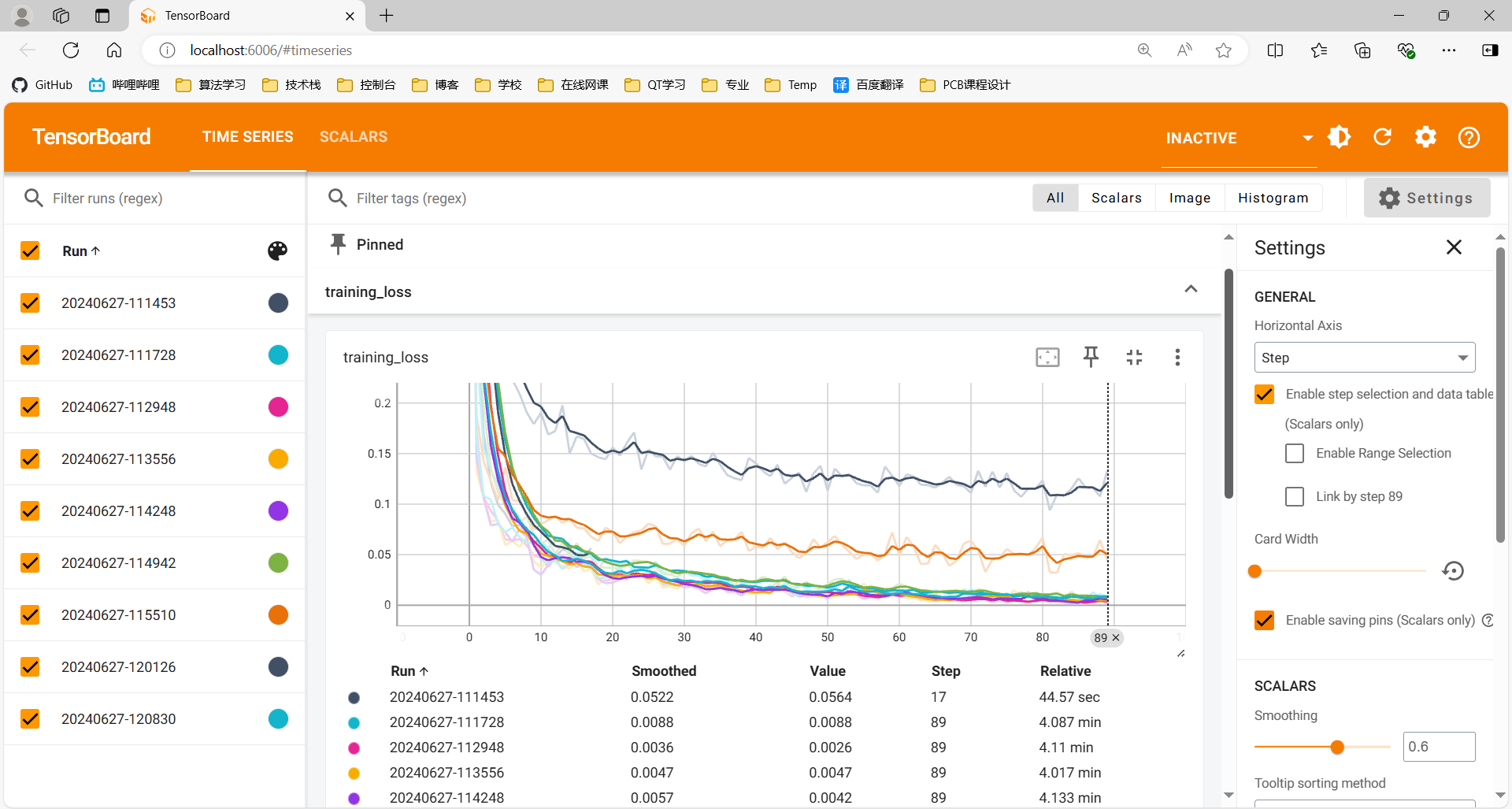Open Horizontal Axis Step dropdown
The image size is (1512, 809).
point(1365,358)
